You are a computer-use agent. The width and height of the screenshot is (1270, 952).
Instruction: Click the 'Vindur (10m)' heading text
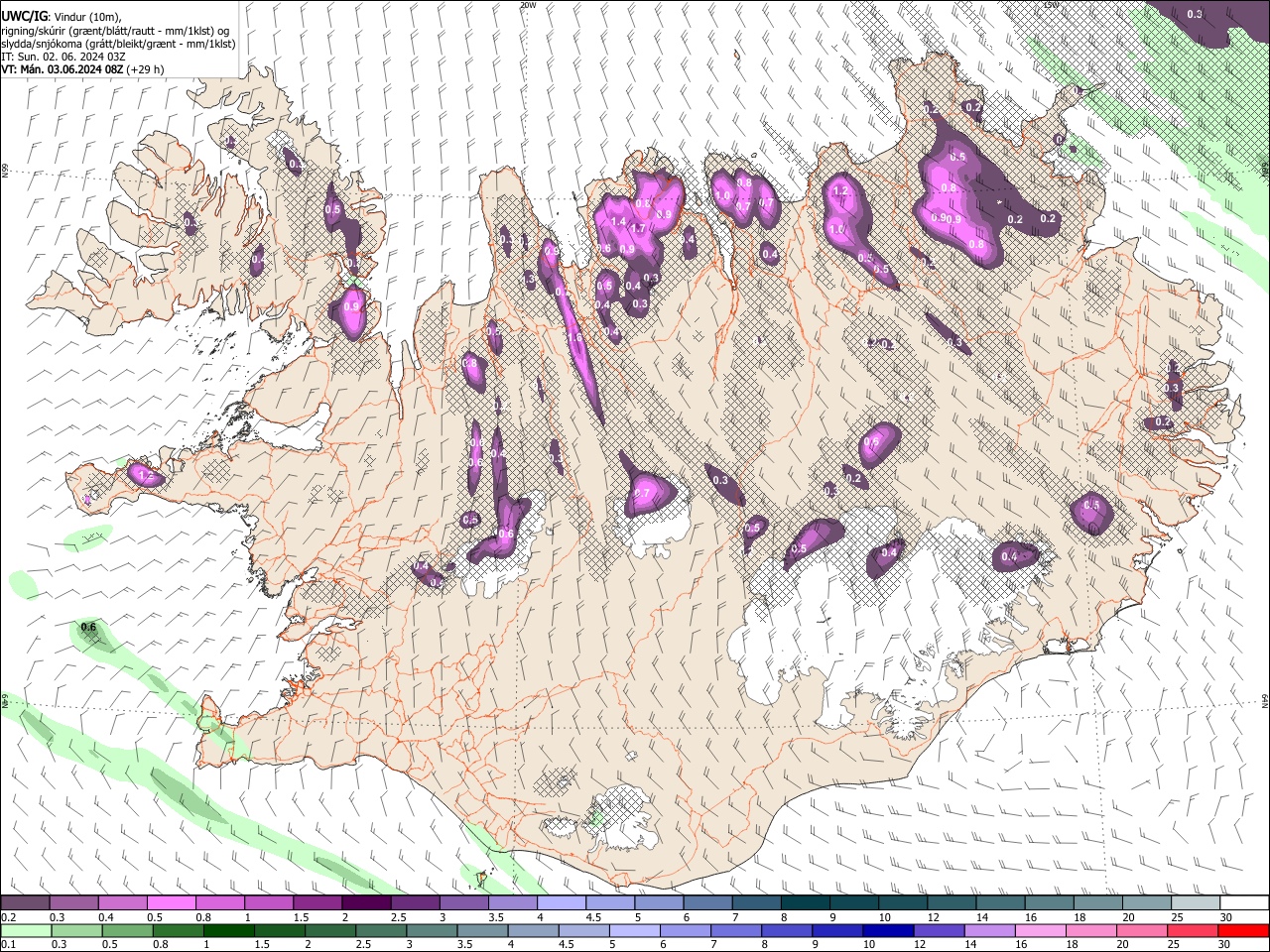coord(87,16)
